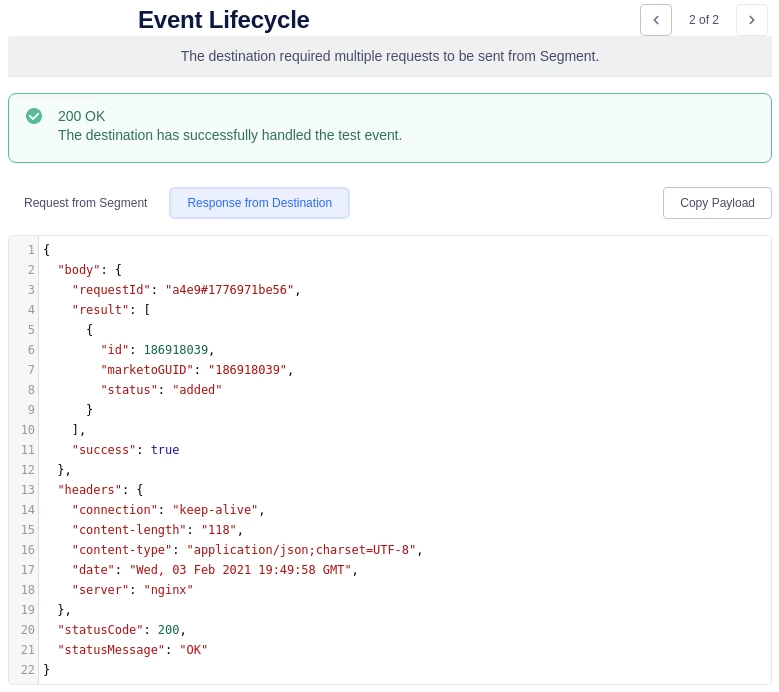The height and width of the screenshot is (692, 779).
Task: Click the statusMessage value "OK"
Action: [194, 650]
